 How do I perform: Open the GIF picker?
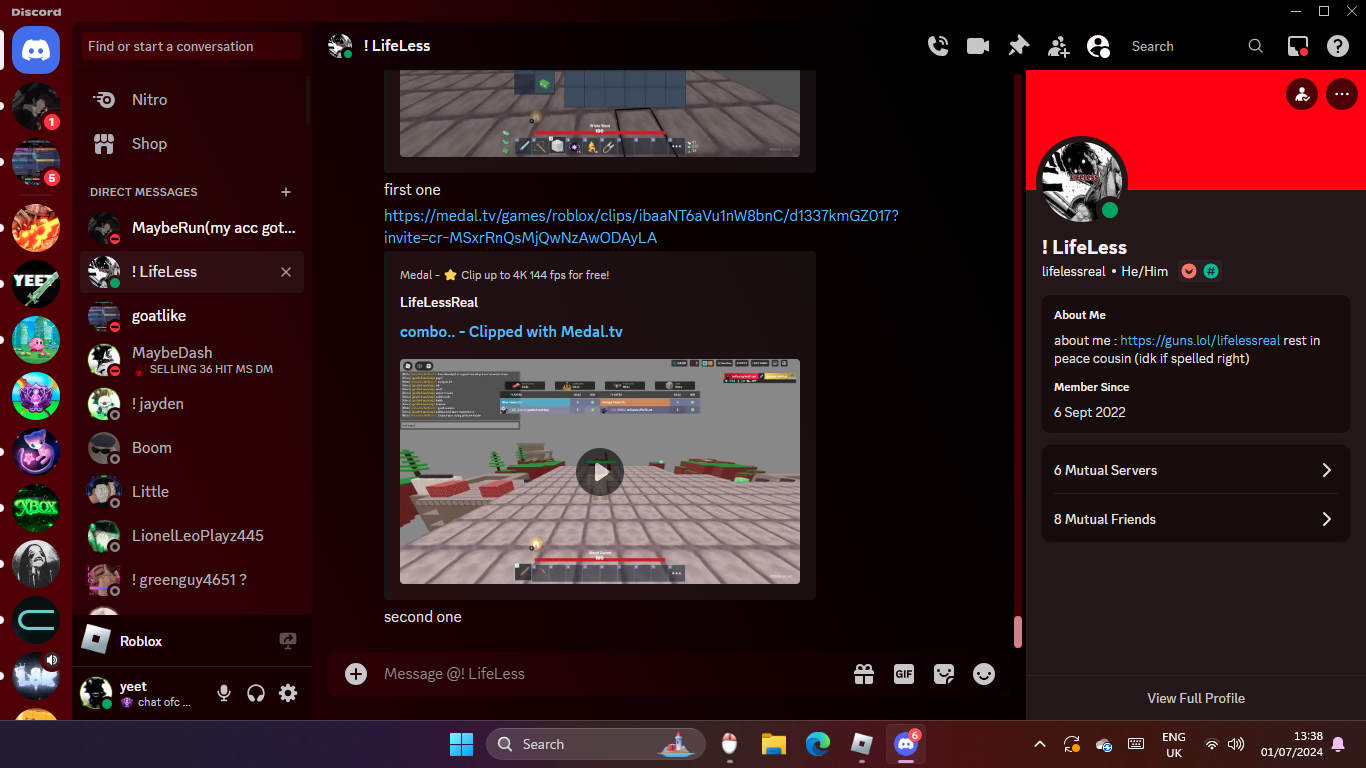click(x=904, y=674)
